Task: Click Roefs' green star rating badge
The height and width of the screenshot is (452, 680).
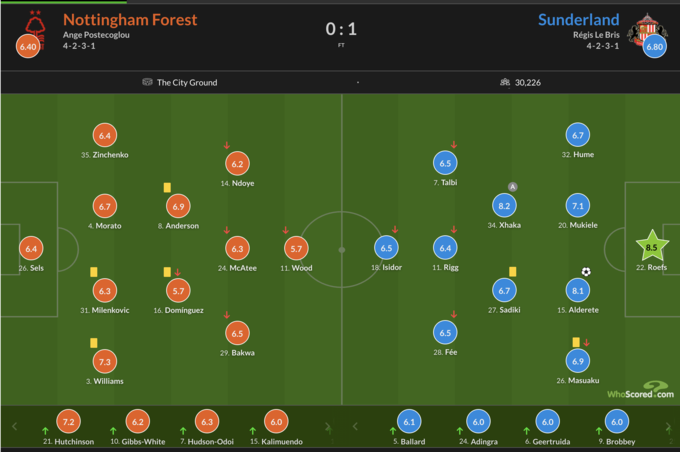Action: tap(652, 246)
